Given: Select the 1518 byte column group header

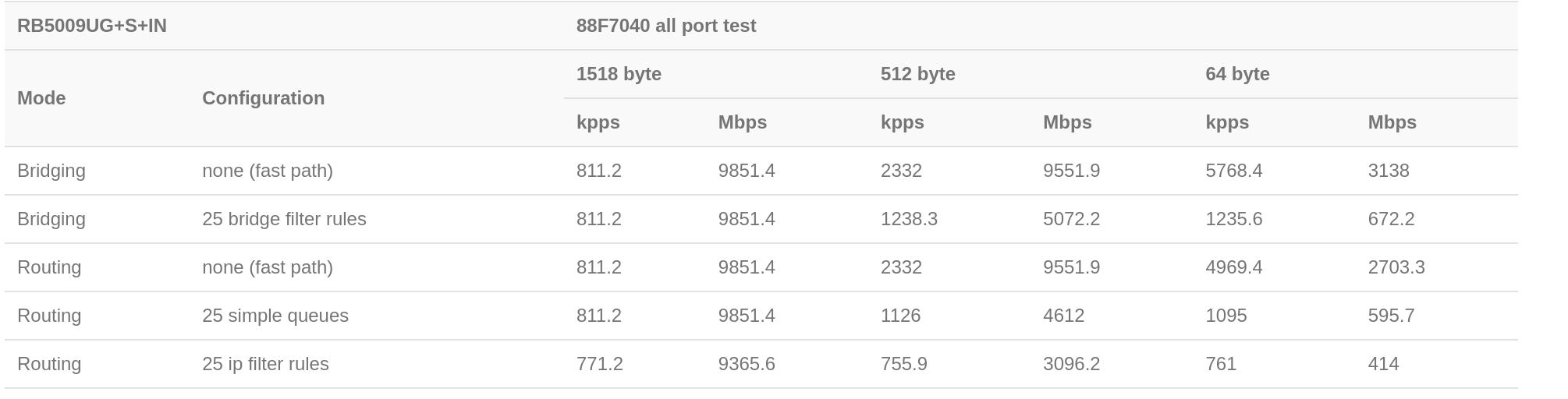Looking at the screenshot, I should click(x=619, y=74).
